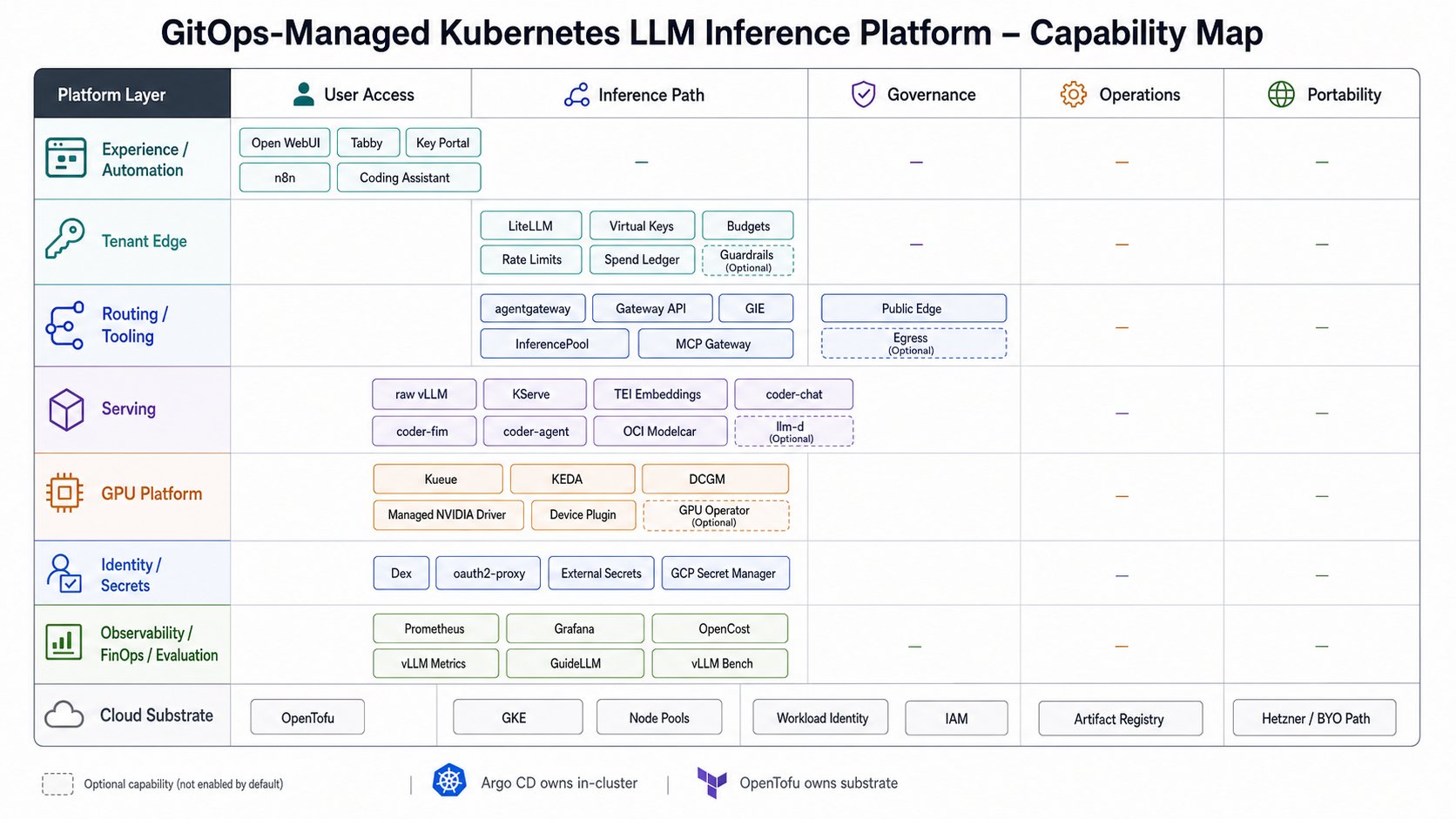Click the LiteLLM box
Screen dimensions: 1456x819
tap(530, 225)
